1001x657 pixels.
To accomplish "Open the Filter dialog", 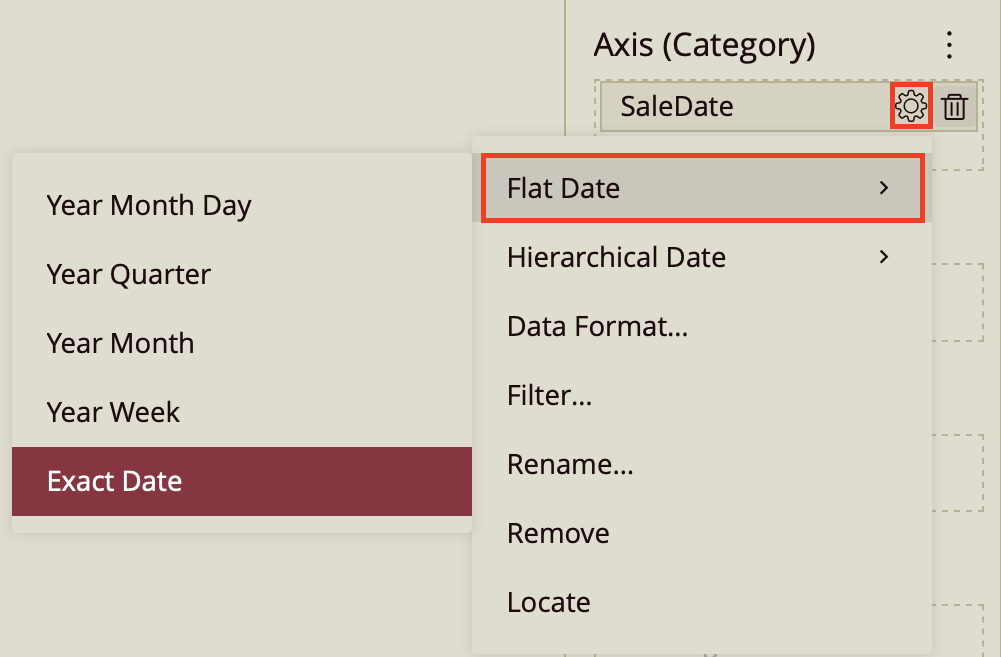I will pos(549,395).
